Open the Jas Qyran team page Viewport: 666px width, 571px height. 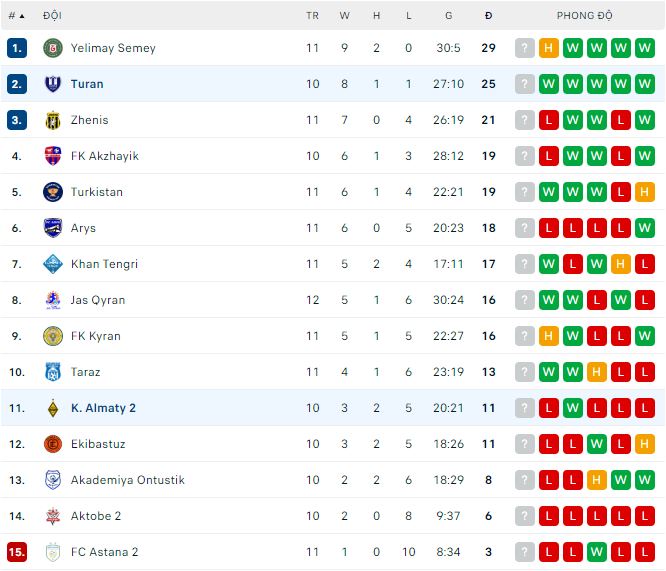[98, 300]
